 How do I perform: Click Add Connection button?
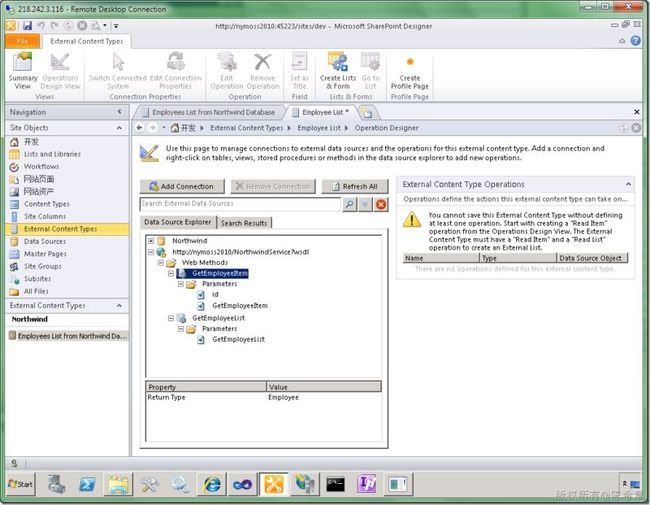pyautogui.click(x=182, y=187)
